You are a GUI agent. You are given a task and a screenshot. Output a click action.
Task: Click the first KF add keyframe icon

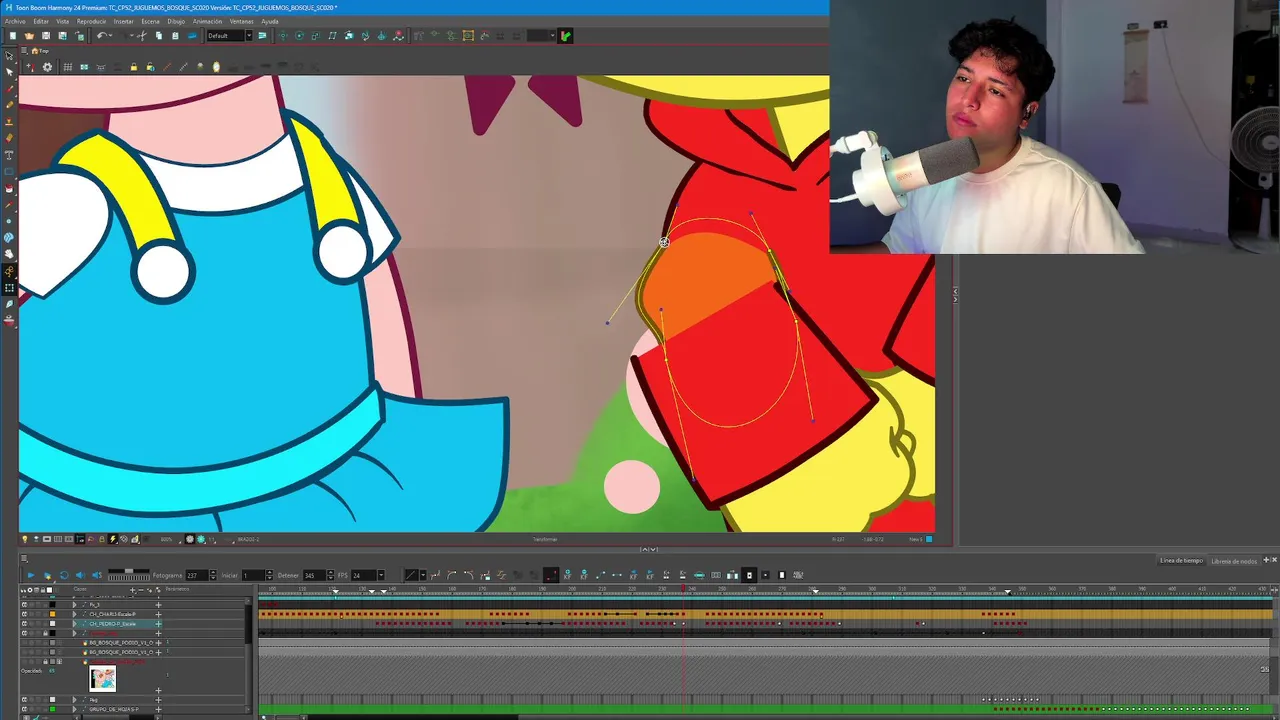567,575
